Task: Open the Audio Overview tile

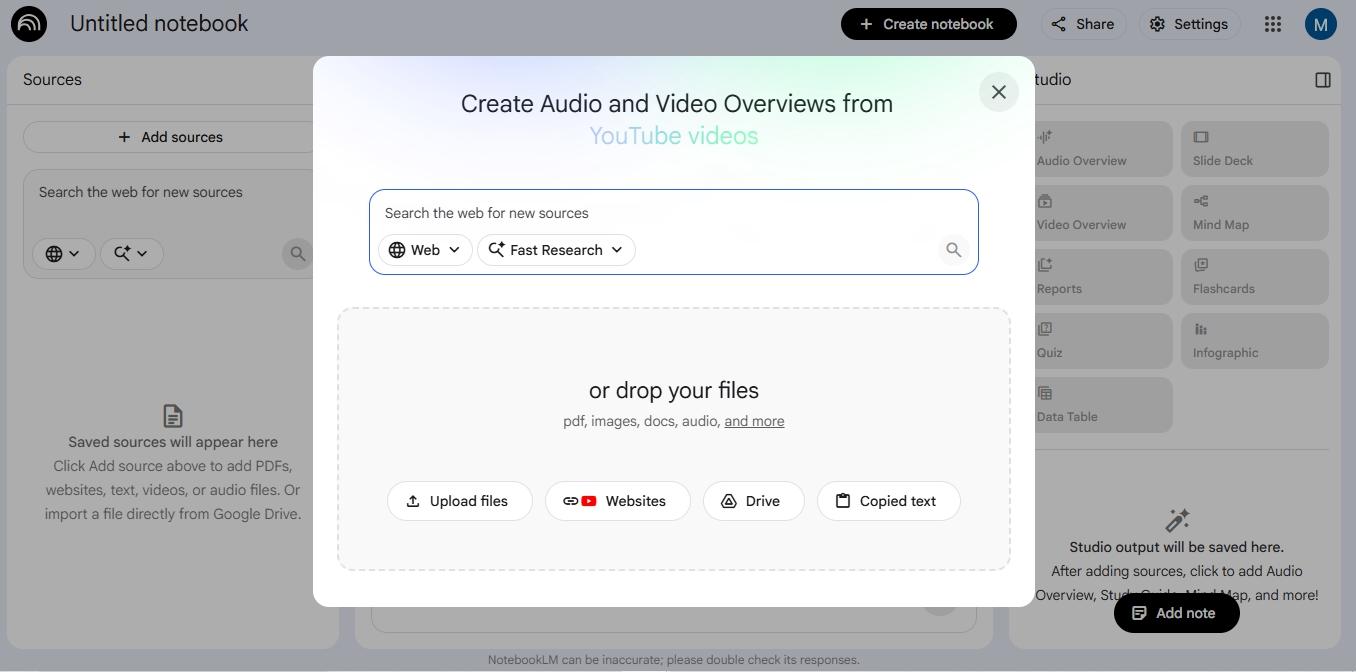Action: [x=1098, y=149]
